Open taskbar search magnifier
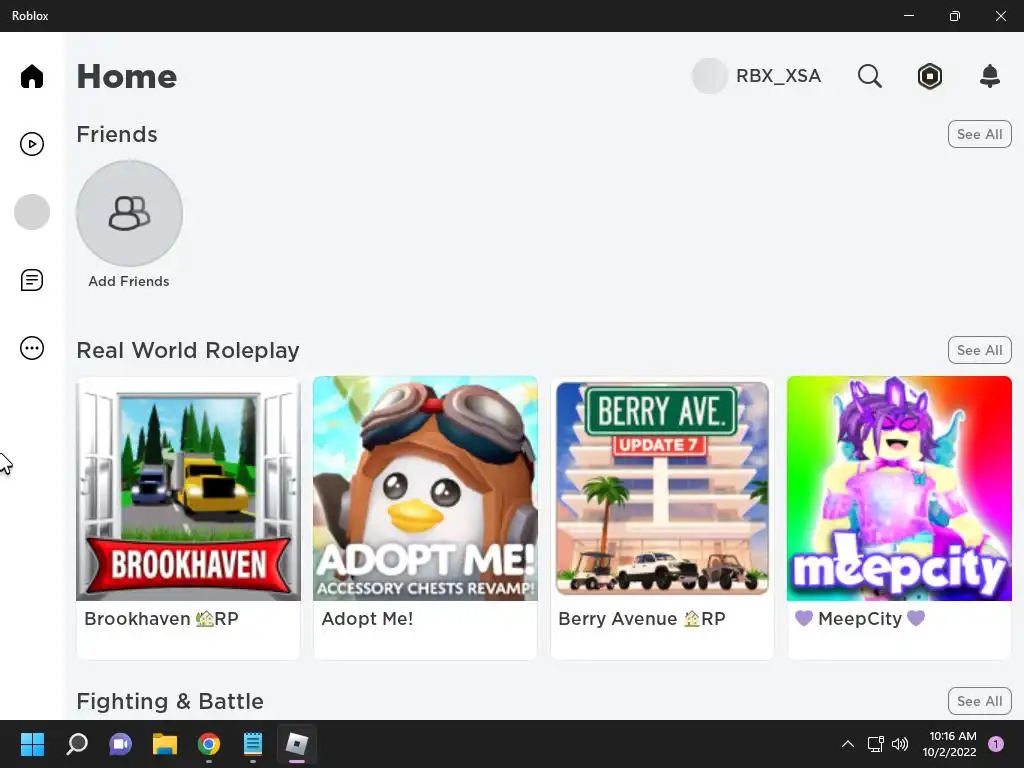This screenshot has height=768, width=1024. point(77,744)
